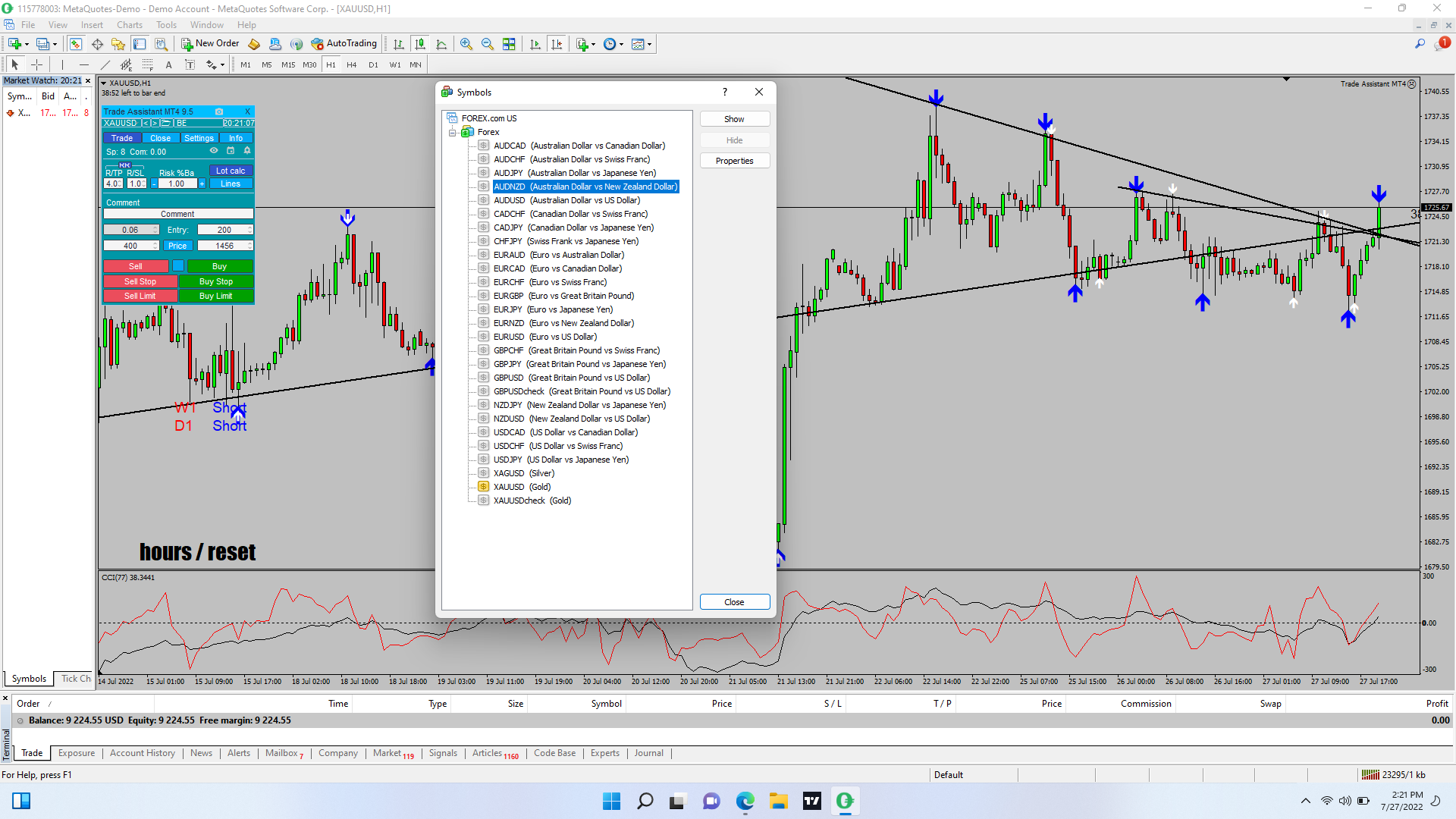This screenshot has height=819, width=1456.
Task: Select the candlestick chart type icon
Action: point(420,44)
